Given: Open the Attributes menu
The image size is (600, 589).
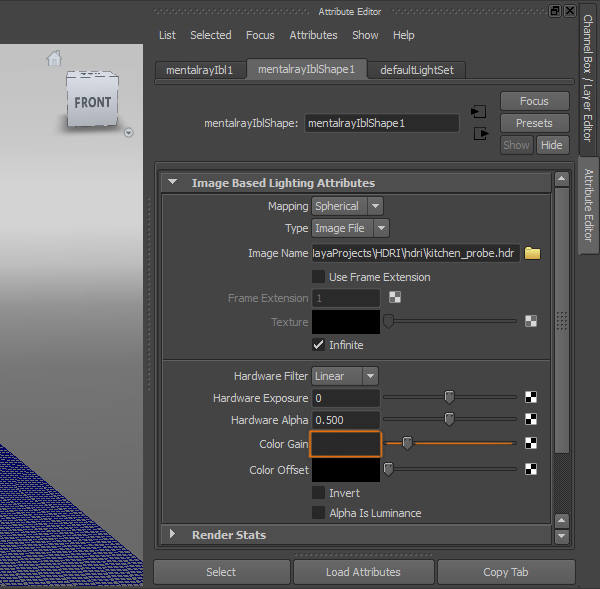Looking at the screenshot, I should click(x=313, y=35).
